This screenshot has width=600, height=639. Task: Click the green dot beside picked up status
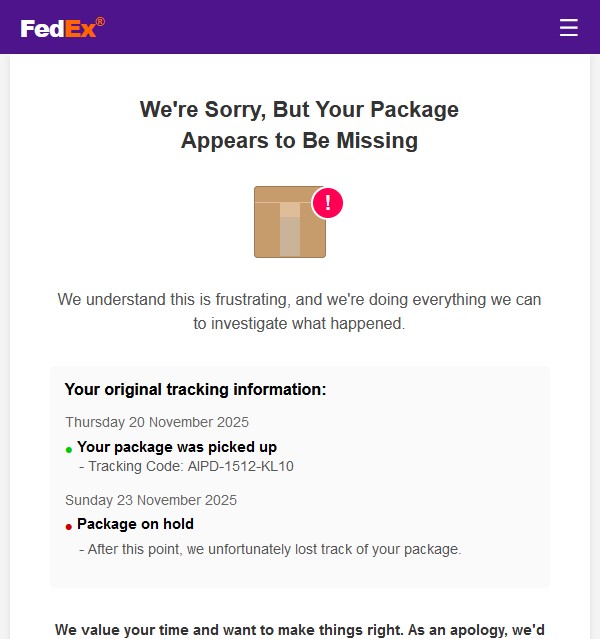point(69,450)
